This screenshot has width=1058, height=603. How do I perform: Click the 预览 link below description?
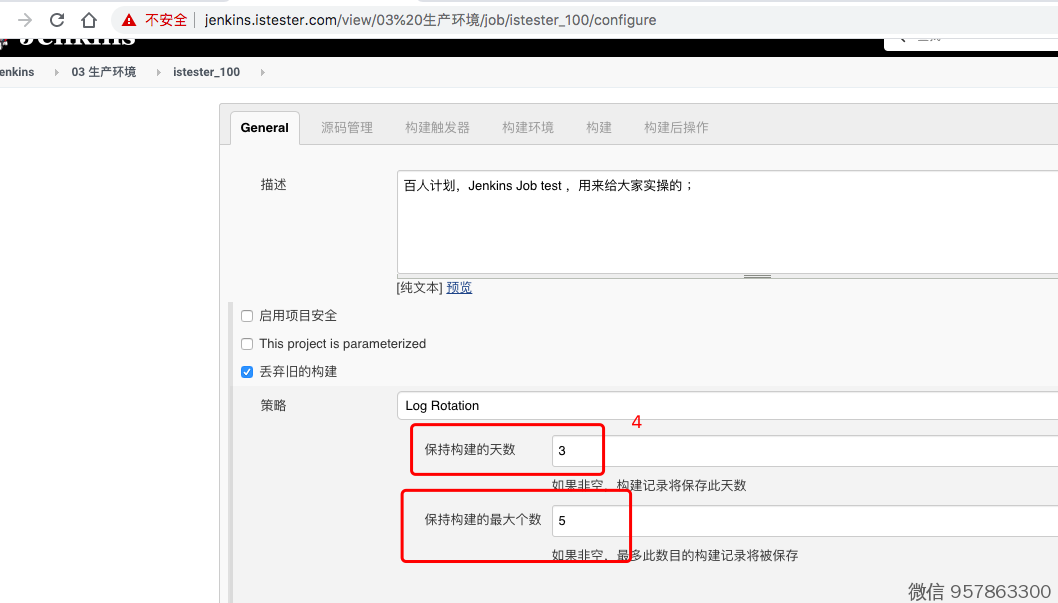(x=459, y=288)
